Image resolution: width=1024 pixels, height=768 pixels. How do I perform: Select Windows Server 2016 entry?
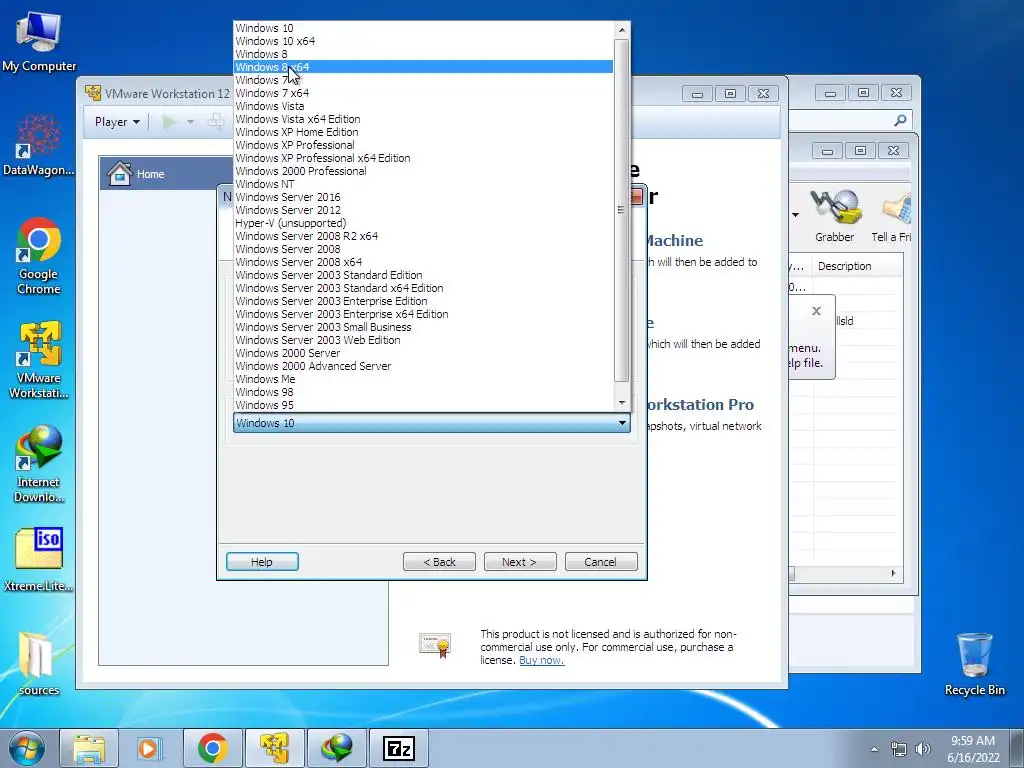click(x=423, y=197)
